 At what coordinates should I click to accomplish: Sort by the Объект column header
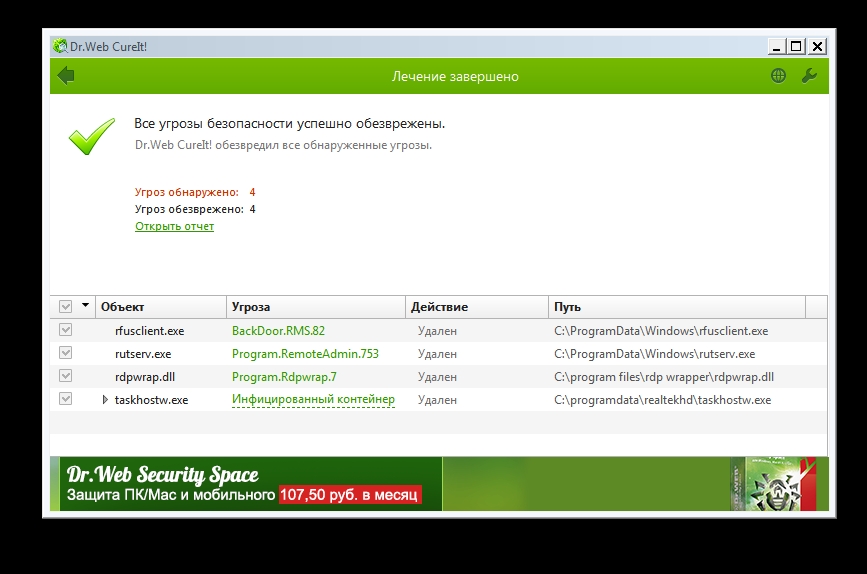[161, 307]
